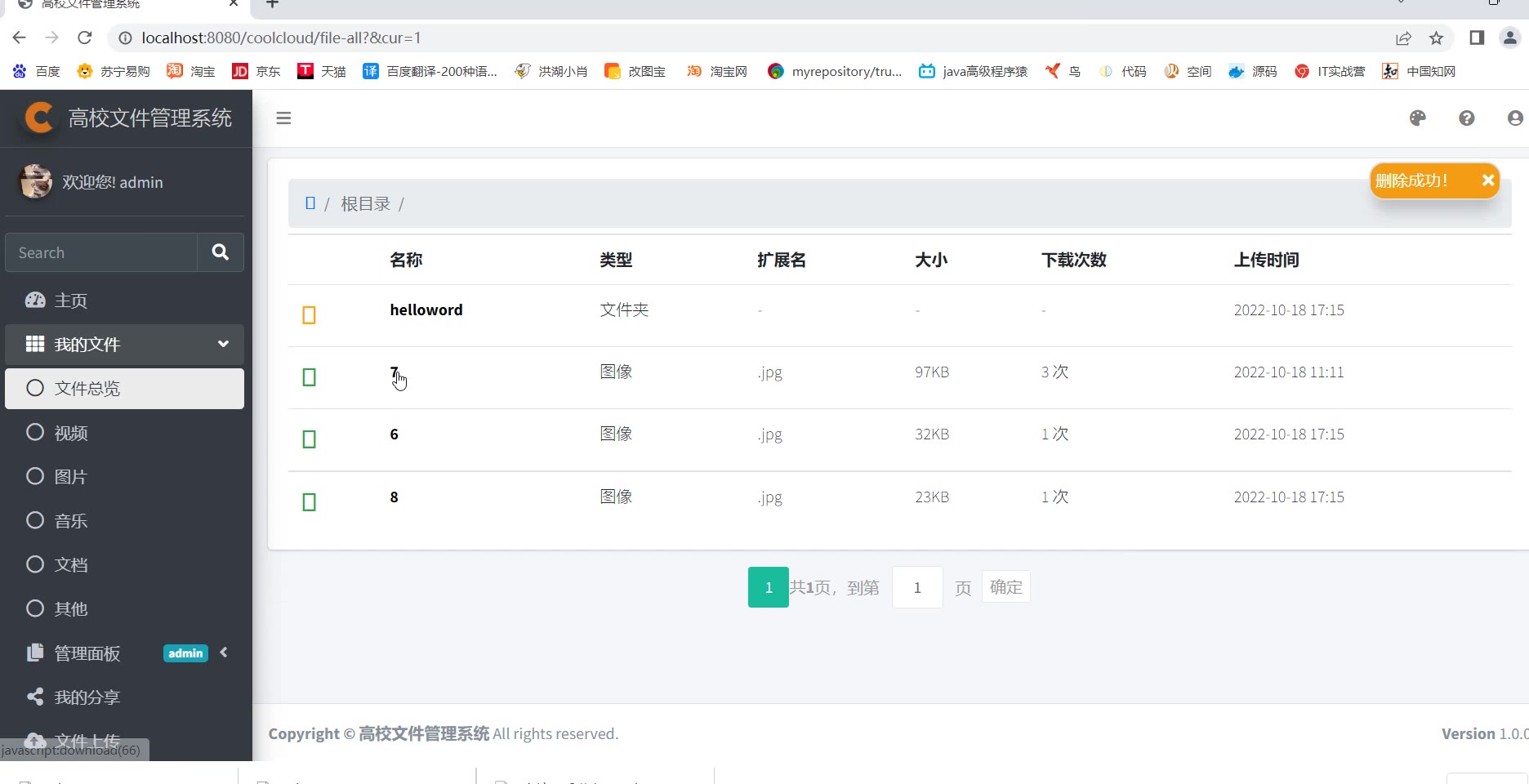Open the theme palette icon

[1417, 118]
